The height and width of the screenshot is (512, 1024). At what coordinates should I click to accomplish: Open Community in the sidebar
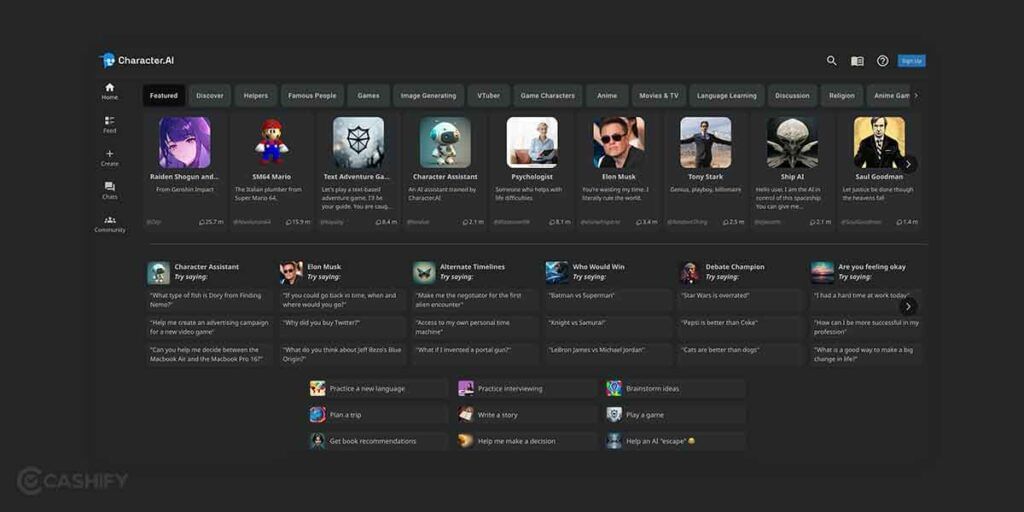(110, 224)
